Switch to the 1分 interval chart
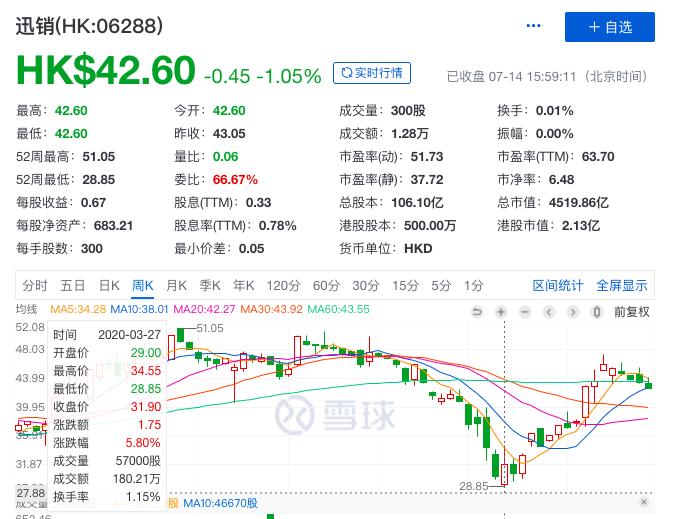The image size is (680, 519). click(x=473, y=285)
